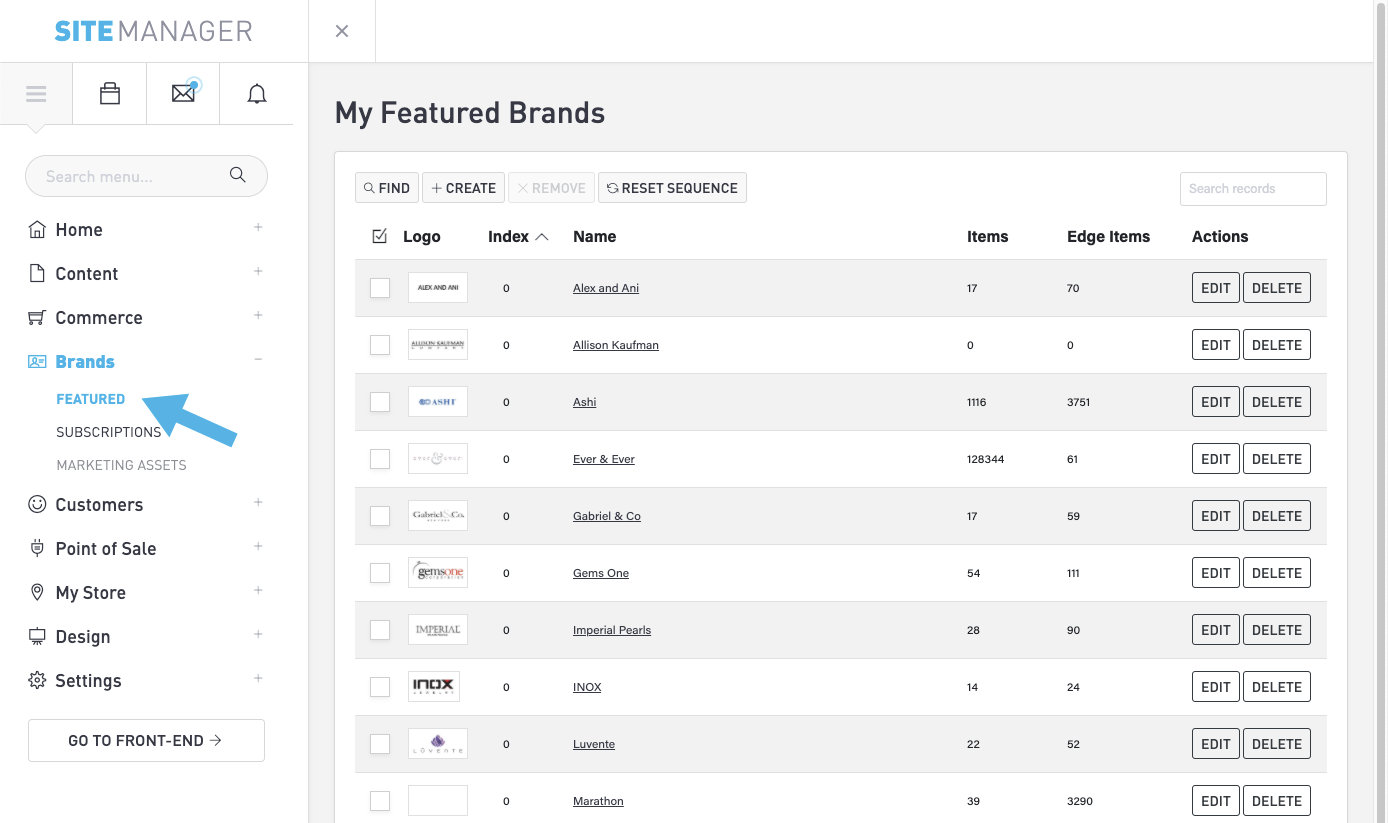Click the Search records input field

(x=1252, y=189)
